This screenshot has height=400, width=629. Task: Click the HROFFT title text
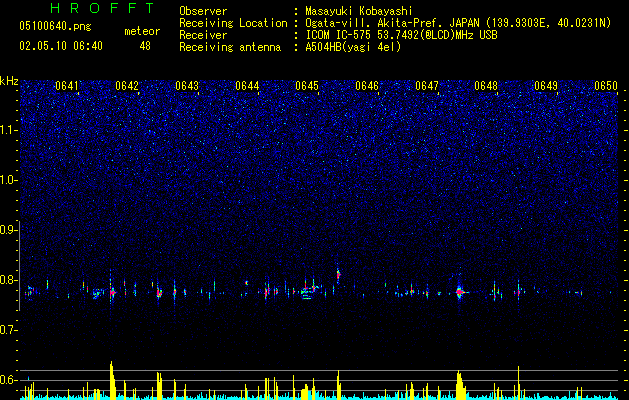pyautogui.click(x=103, y=8)
